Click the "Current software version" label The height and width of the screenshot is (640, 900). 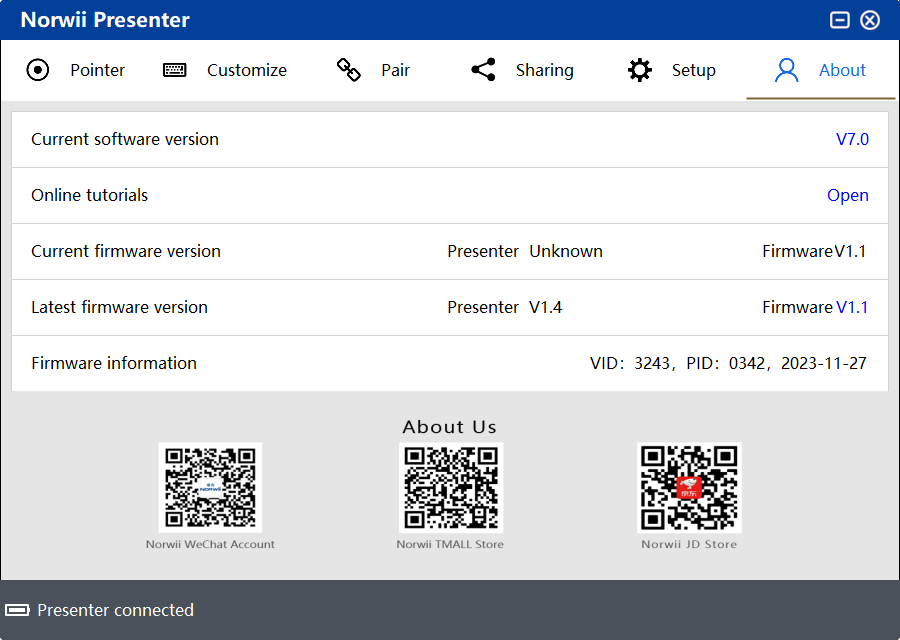coord(125,139)
